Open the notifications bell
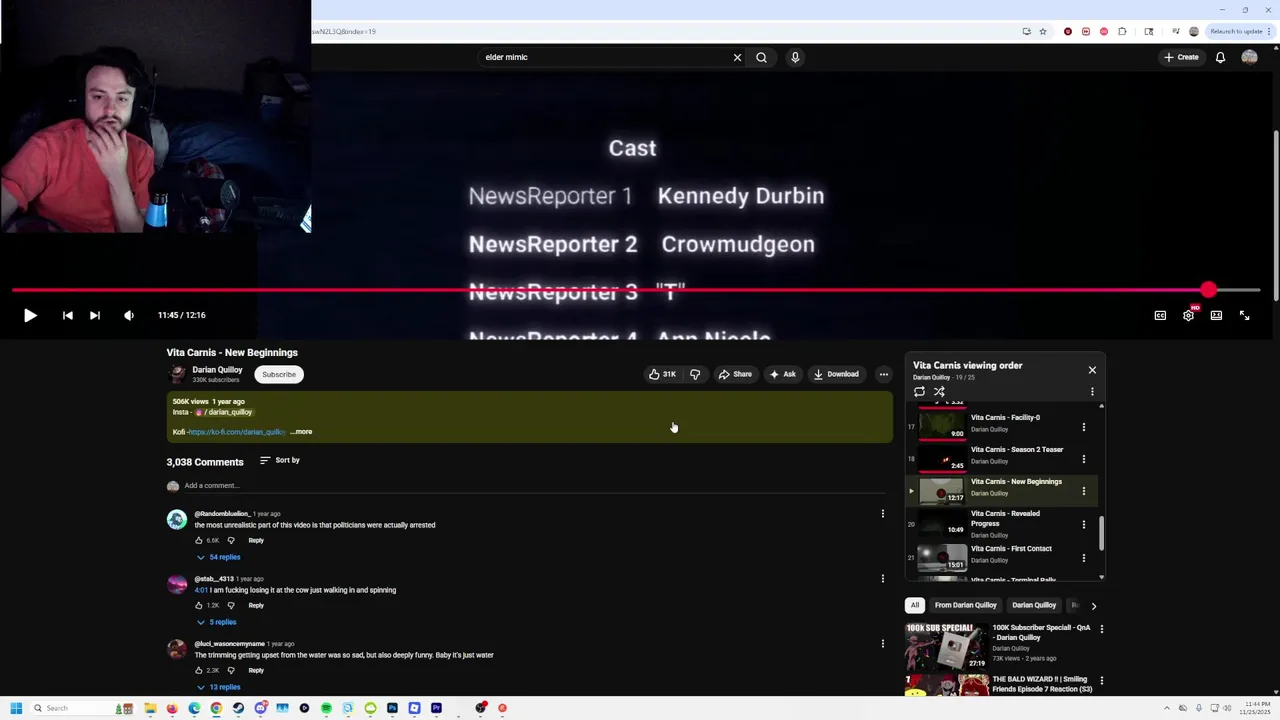 [1220, 57]
